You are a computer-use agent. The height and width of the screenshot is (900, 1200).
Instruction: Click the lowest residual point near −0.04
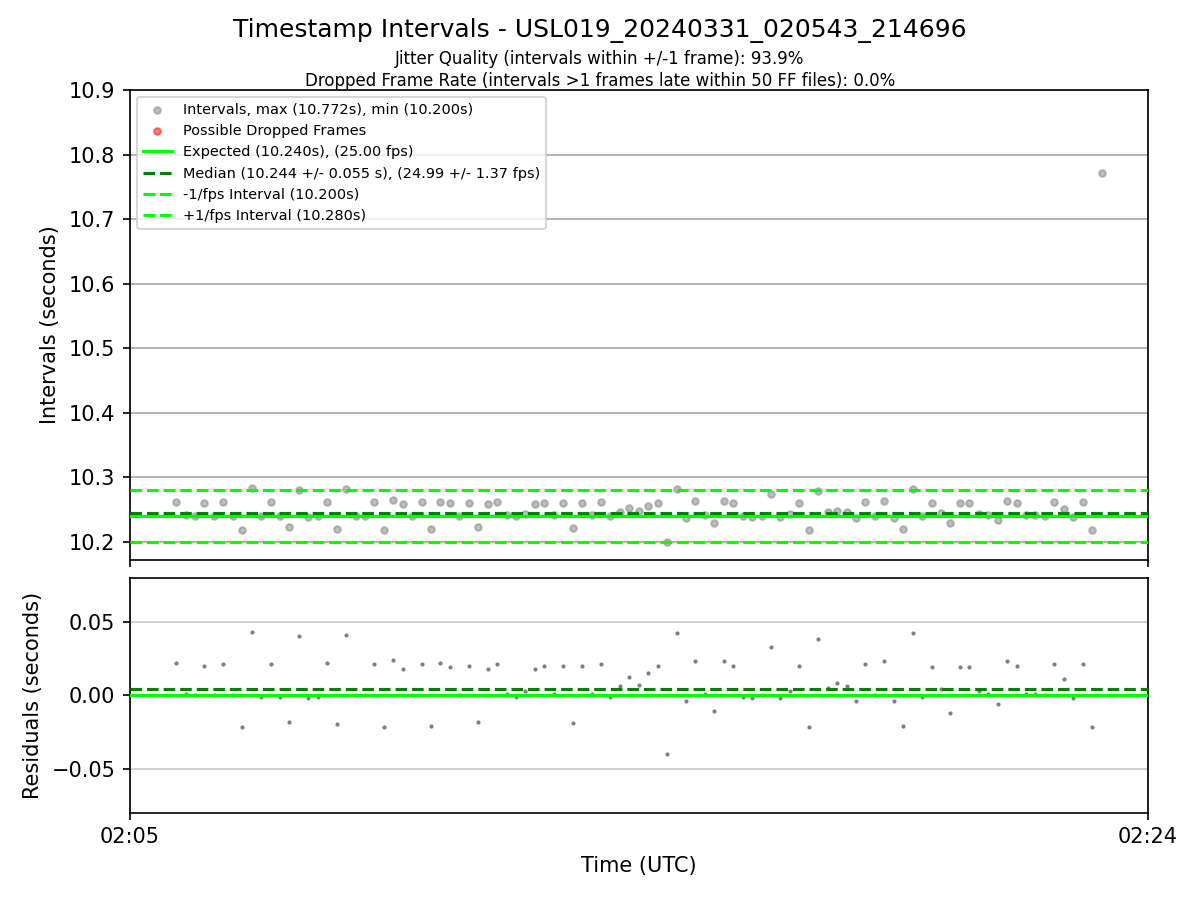coord(667,754)
